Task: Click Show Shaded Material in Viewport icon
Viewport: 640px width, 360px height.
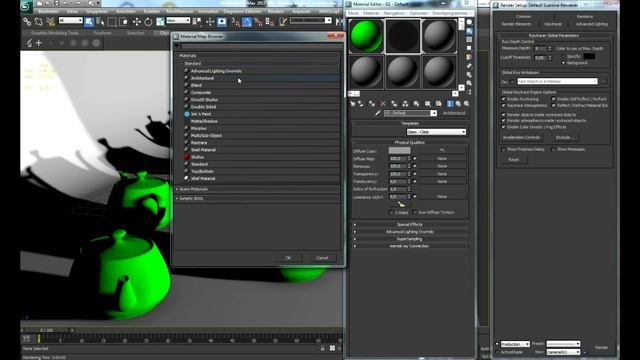Action: tap(438, 104)
